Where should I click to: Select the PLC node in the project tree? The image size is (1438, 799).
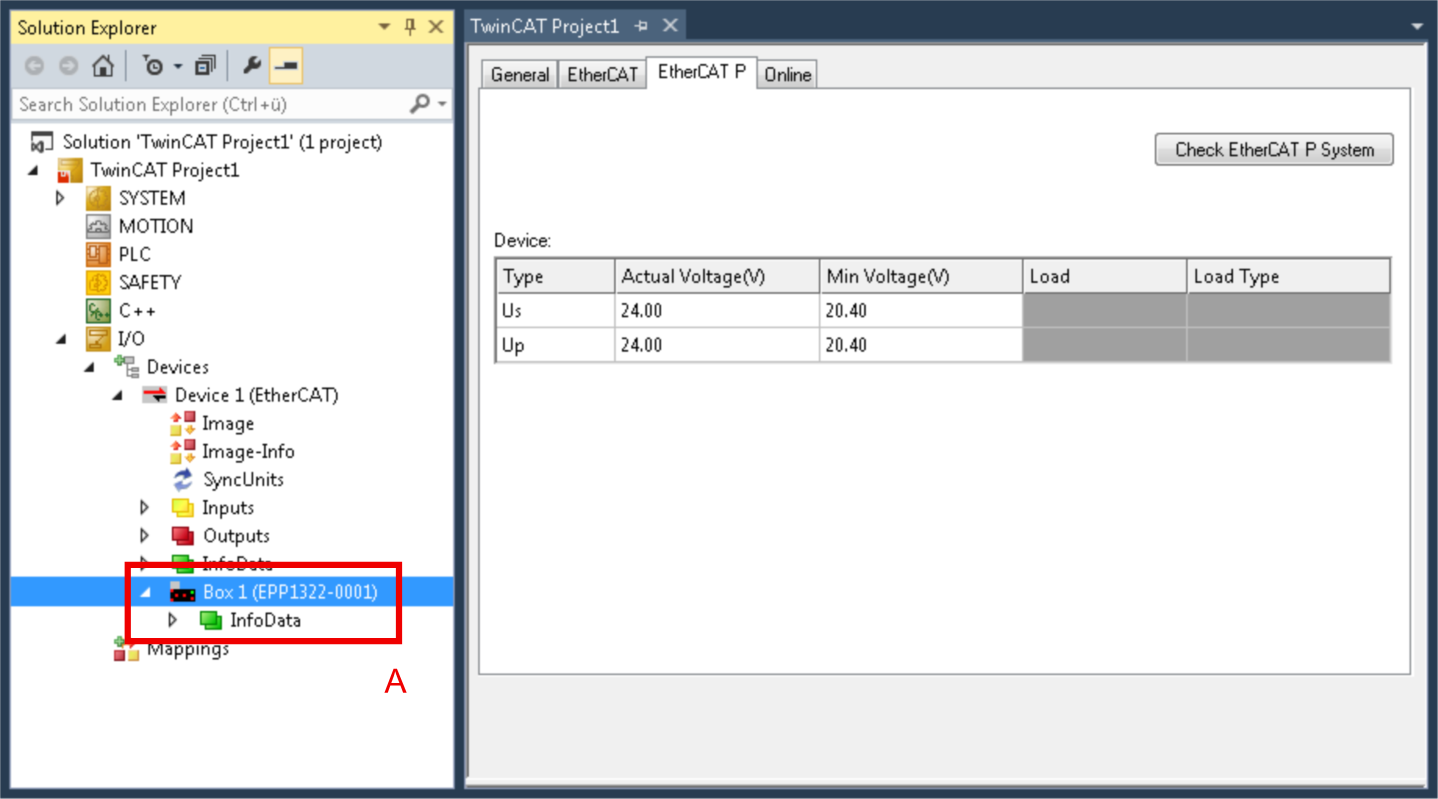(x=135, y=254)
